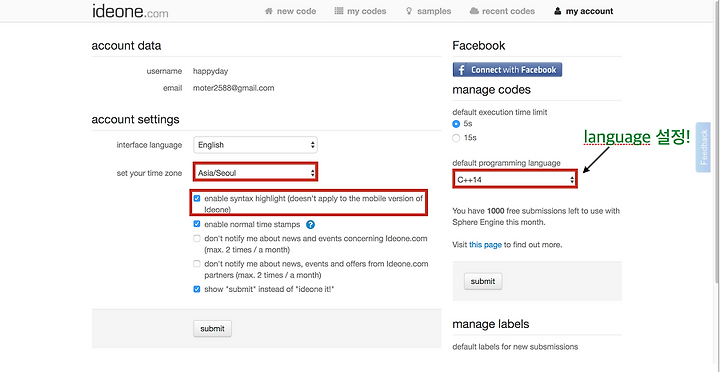Click the blue help question mark icon
The width and height of the screenshot is (720, 372).
coord(310,225)
